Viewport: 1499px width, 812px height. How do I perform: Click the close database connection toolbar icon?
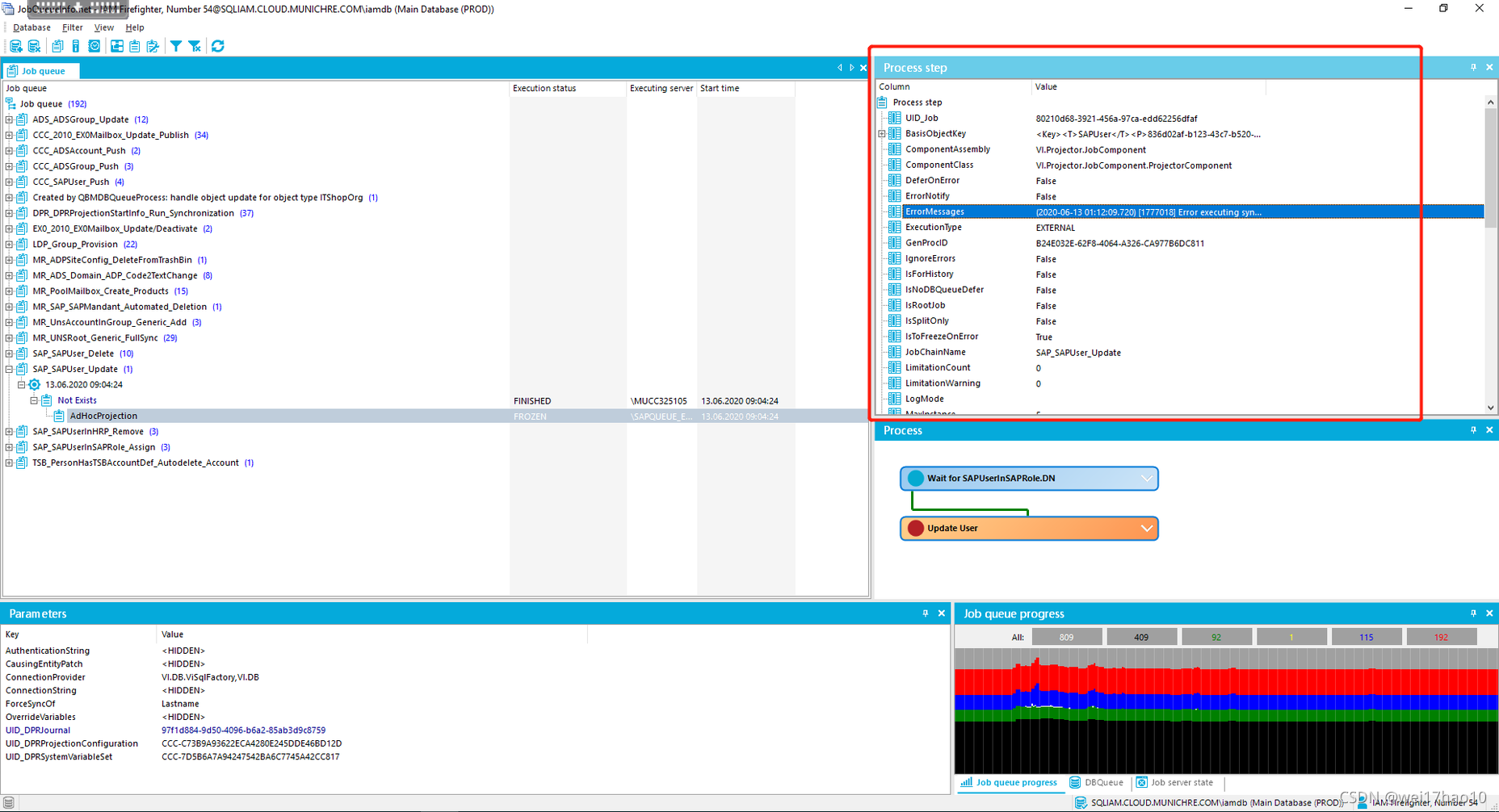(35, 46)
